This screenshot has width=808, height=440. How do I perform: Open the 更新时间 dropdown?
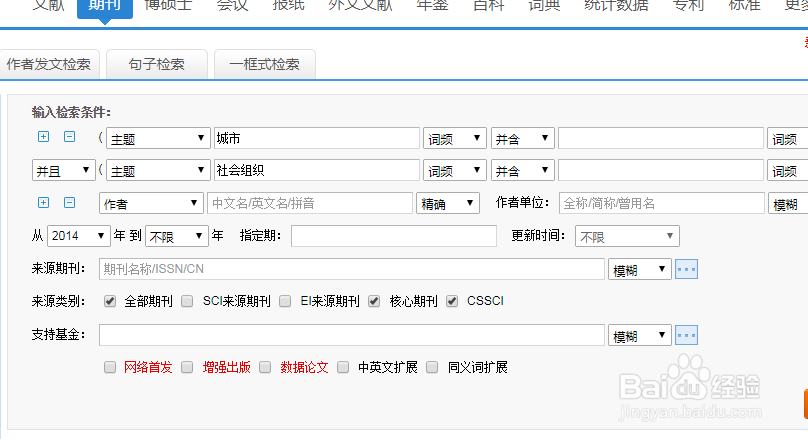[627, 236]
